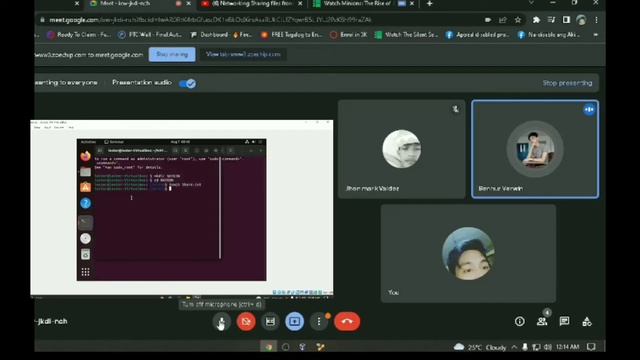
Task: Open the activities icon in Meet
Action: point(587,322)
